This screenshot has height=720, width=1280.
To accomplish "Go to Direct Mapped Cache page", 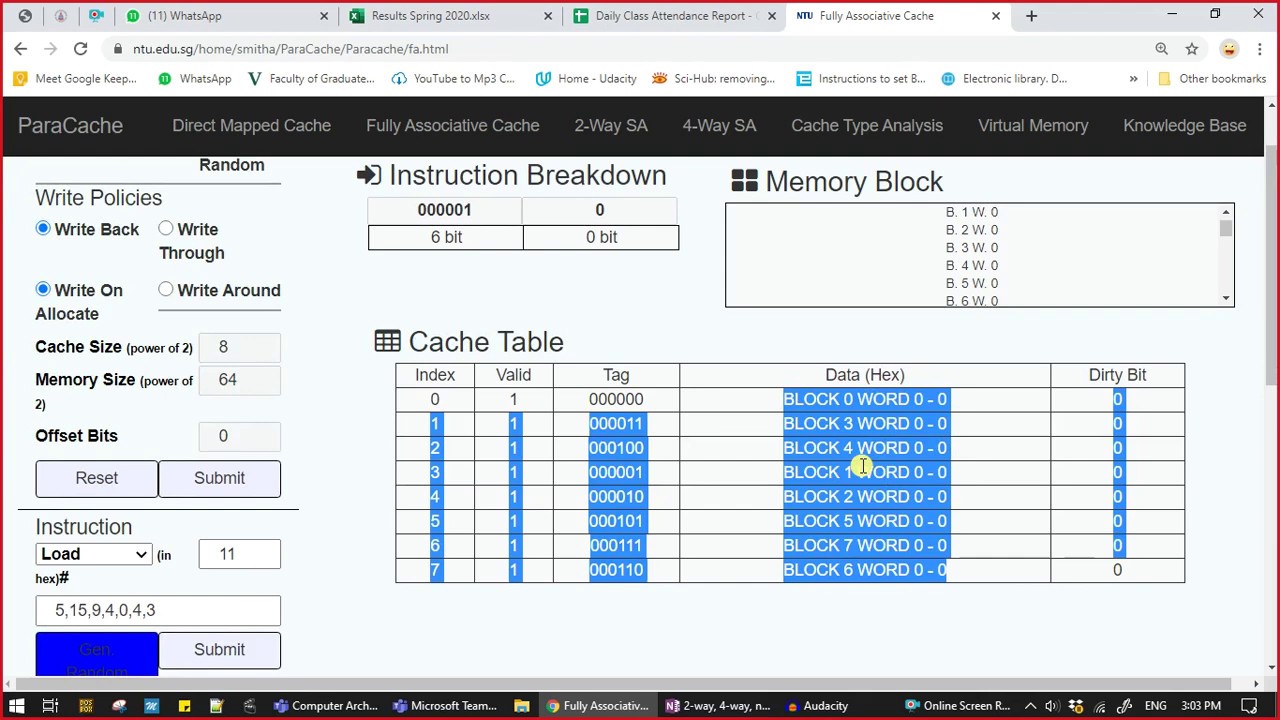I will (x=251, y=125).
